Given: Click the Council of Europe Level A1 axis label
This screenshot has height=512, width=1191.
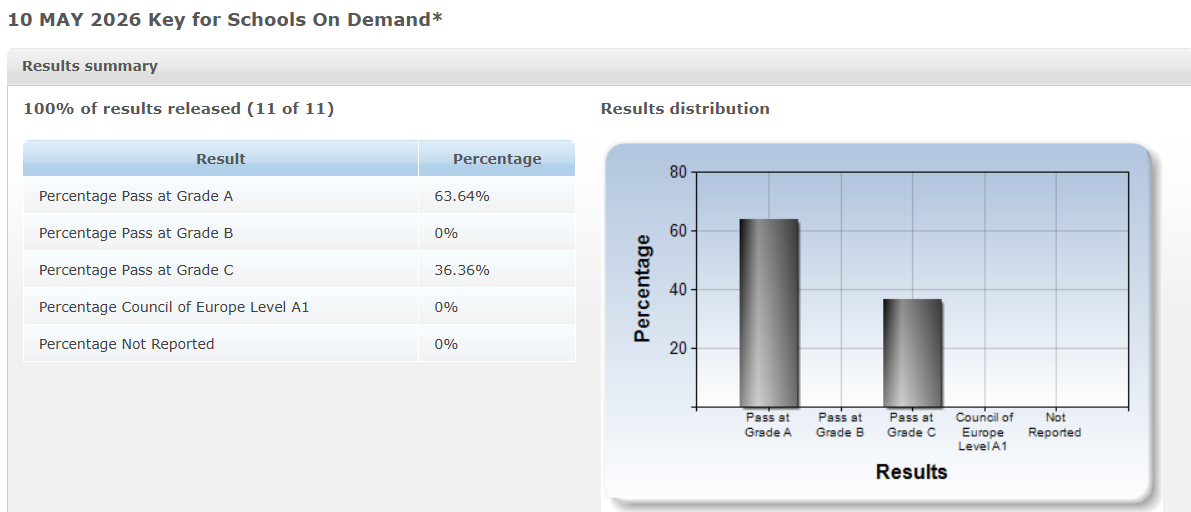Looking at the screenshot, I should [984, 432].
